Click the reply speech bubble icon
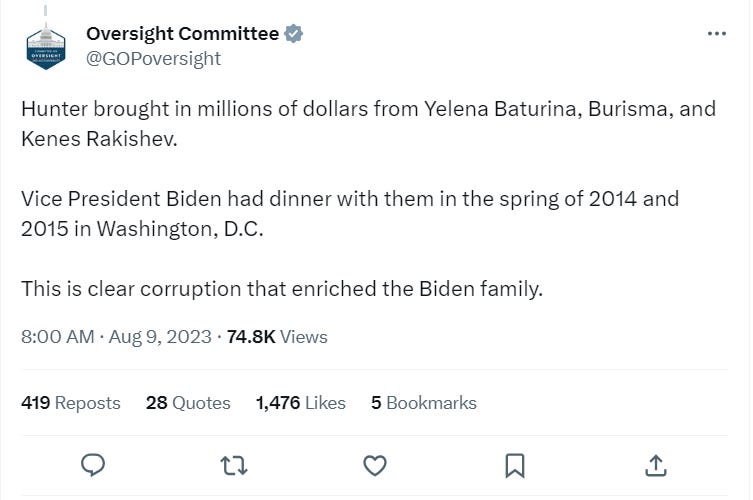 94,465
